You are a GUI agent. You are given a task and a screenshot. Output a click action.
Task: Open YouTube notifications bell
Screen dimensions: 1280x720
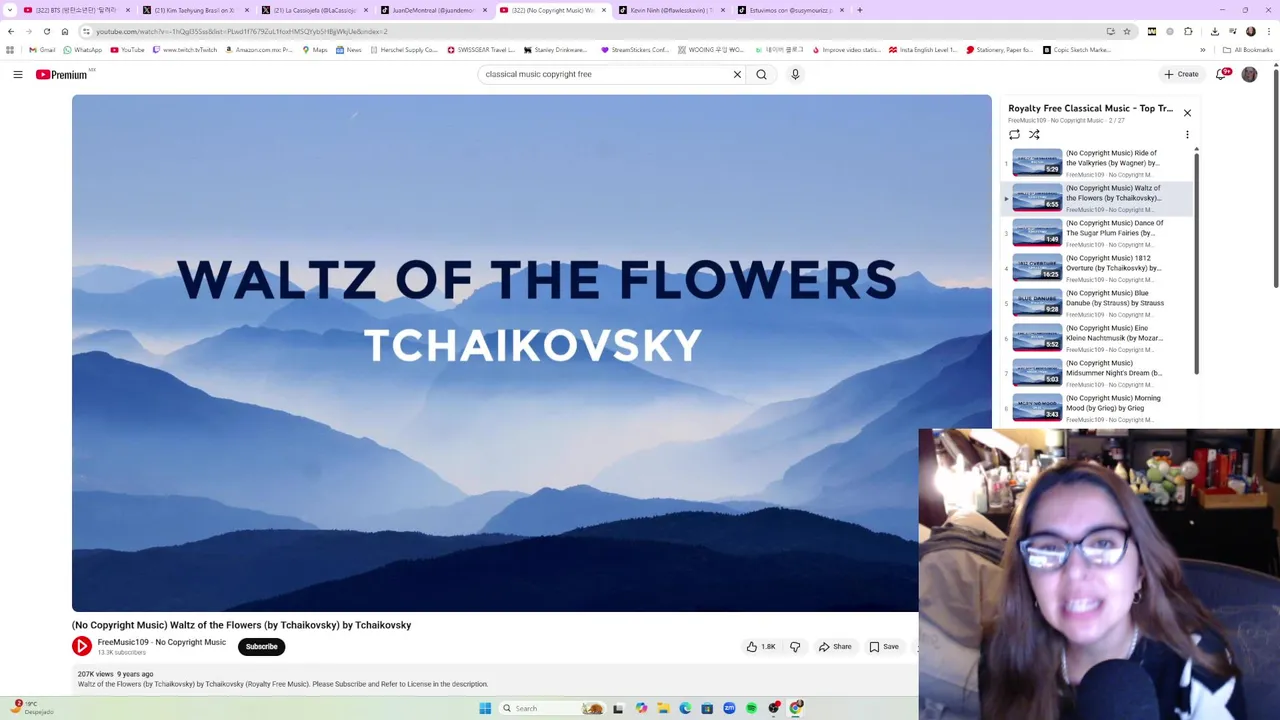coord(1221,74)
